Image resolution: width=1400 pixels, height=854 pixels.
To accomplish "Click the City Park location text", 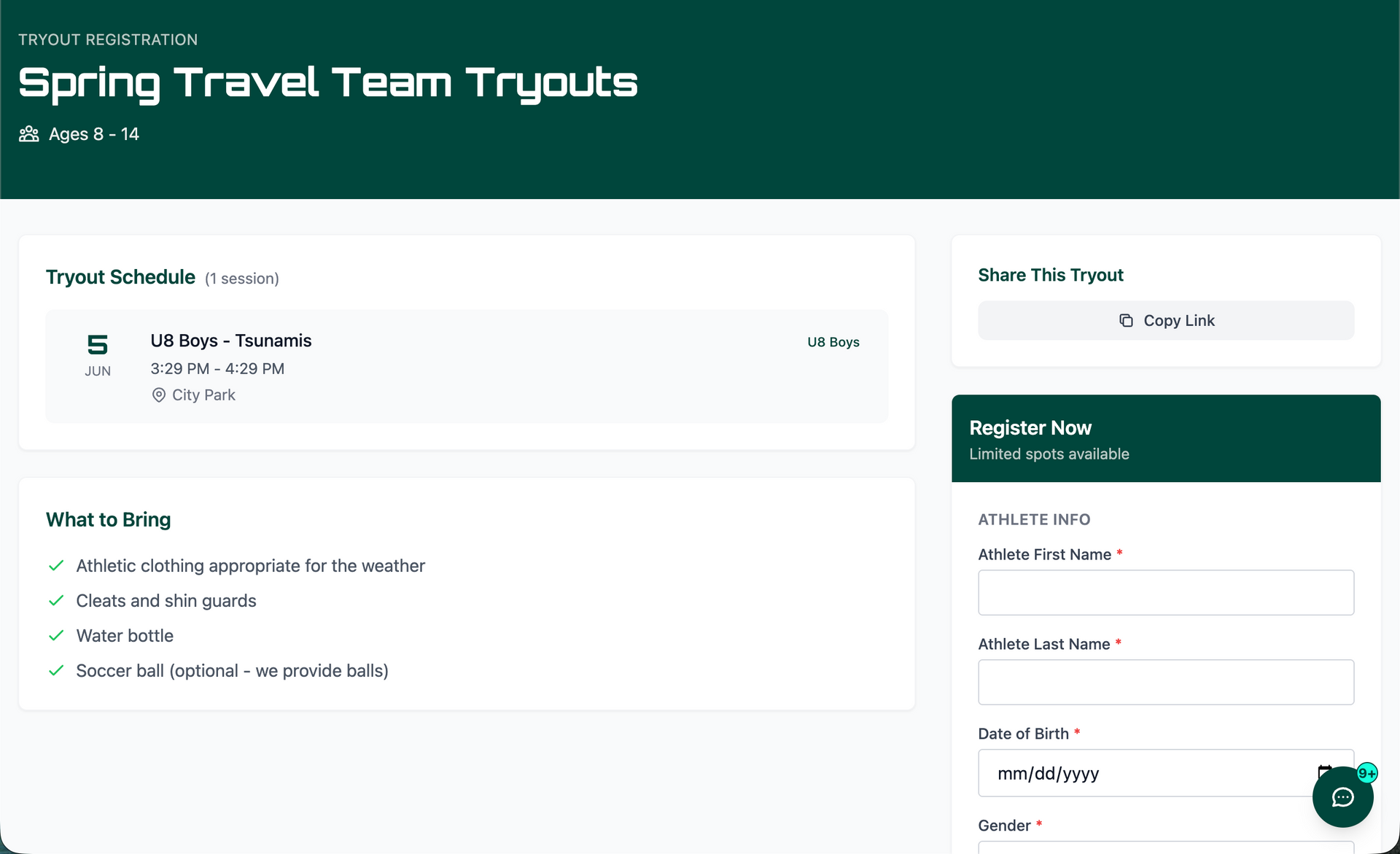I will pyautogui.click(x=203, y=395).
